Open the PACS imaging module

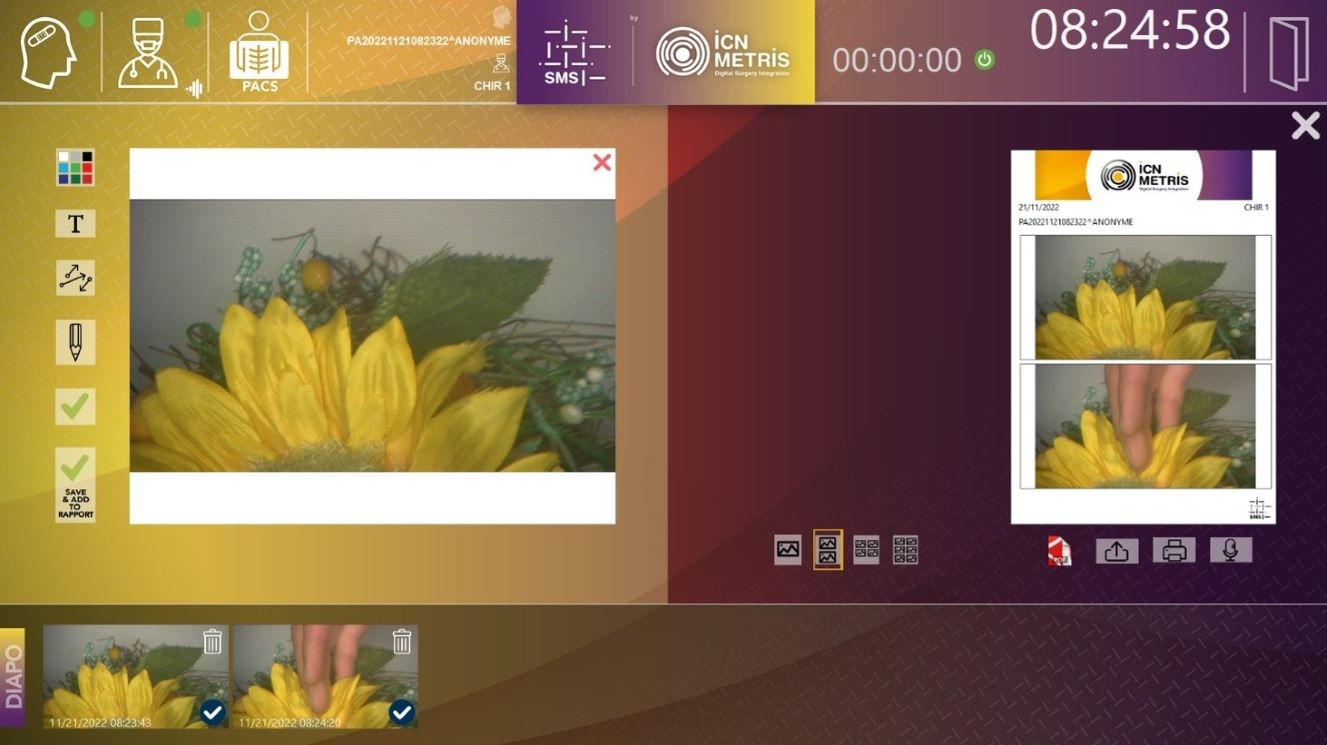(x=258, y=52)
